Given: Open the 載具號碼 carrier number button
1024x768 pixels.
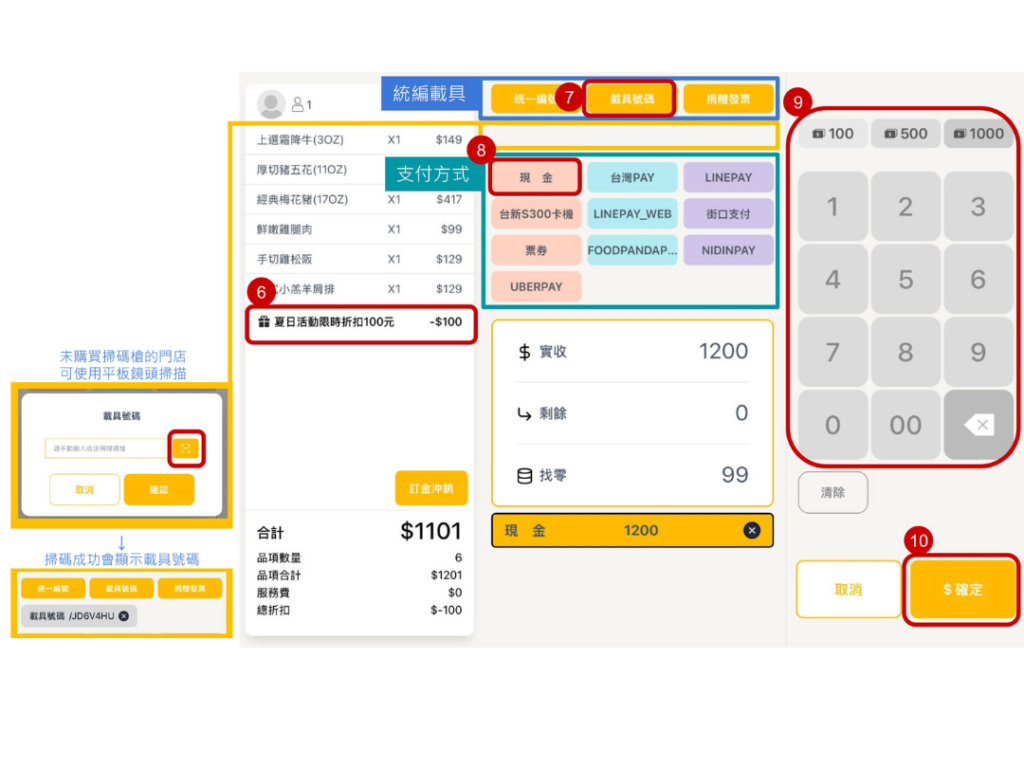Looking at the screenshot, I should 630,99.
